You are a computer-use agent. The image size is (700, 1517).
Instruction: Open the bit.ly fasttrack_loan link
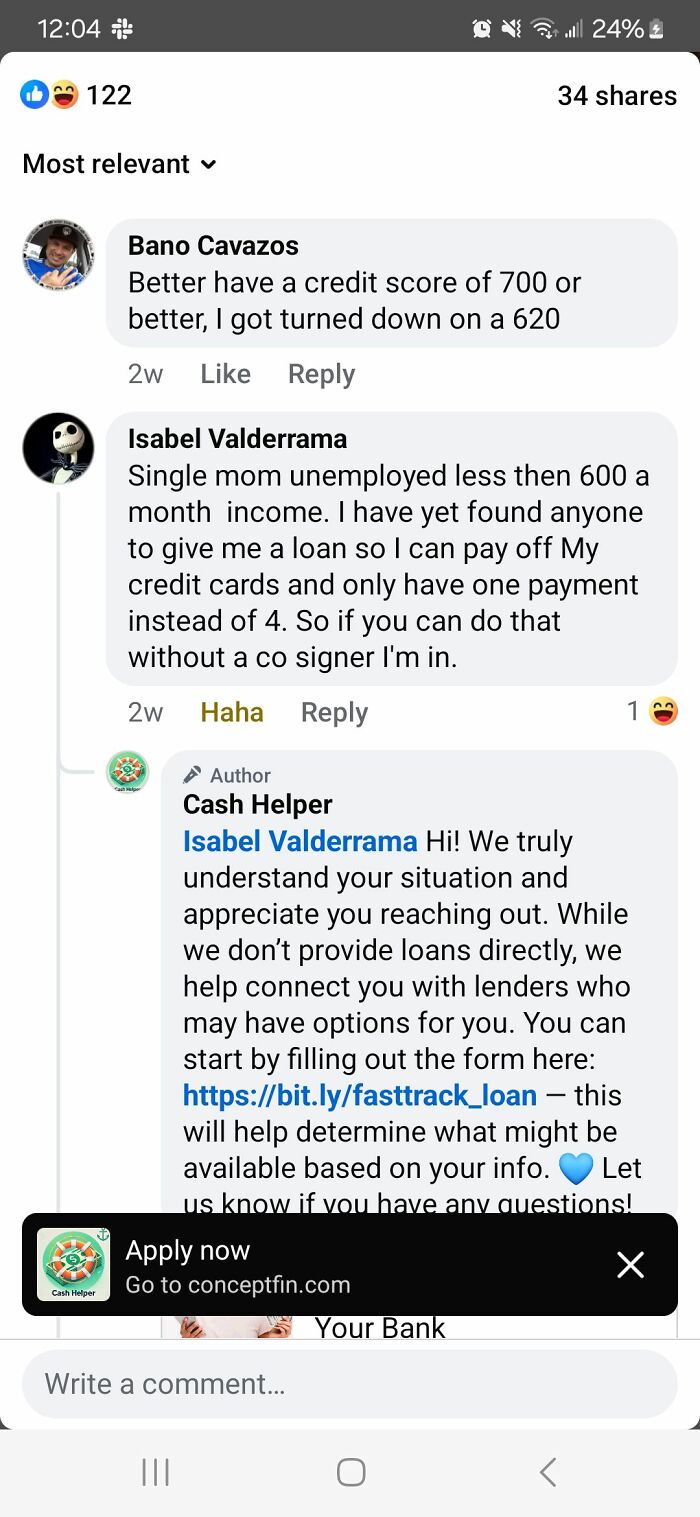point(360,1095)
